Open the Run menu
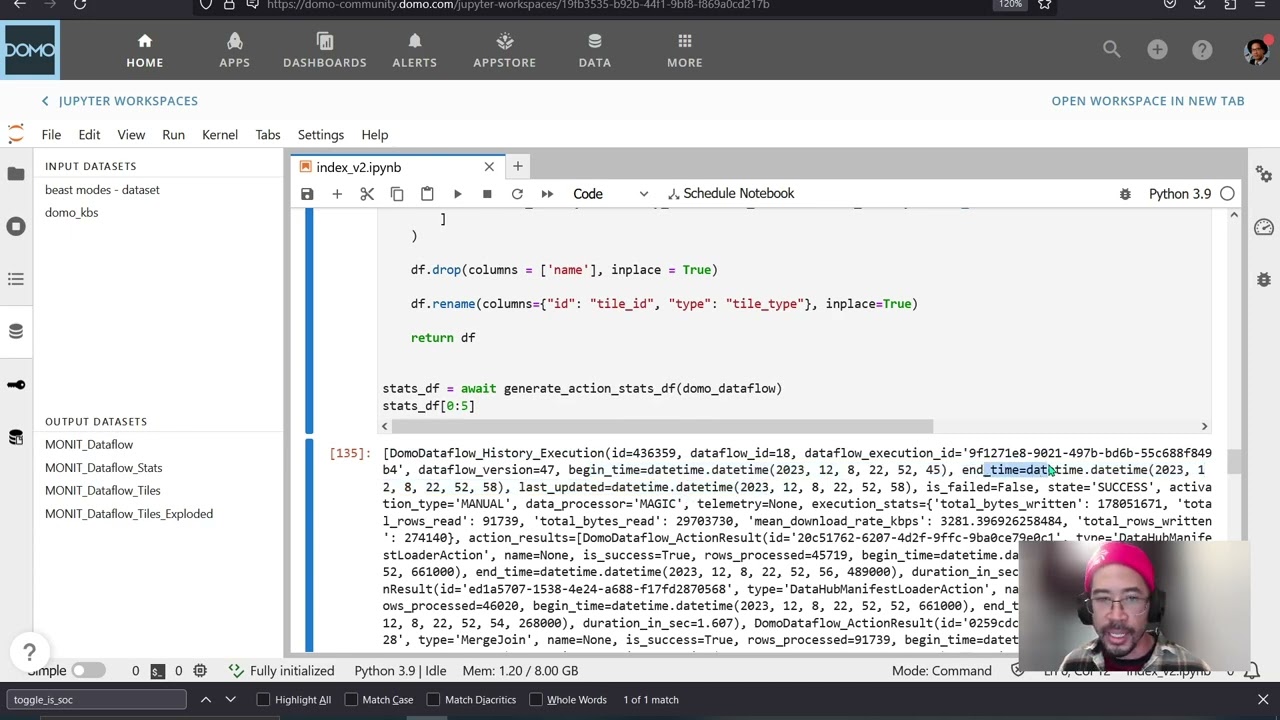1280x720 pixels. 173,135
